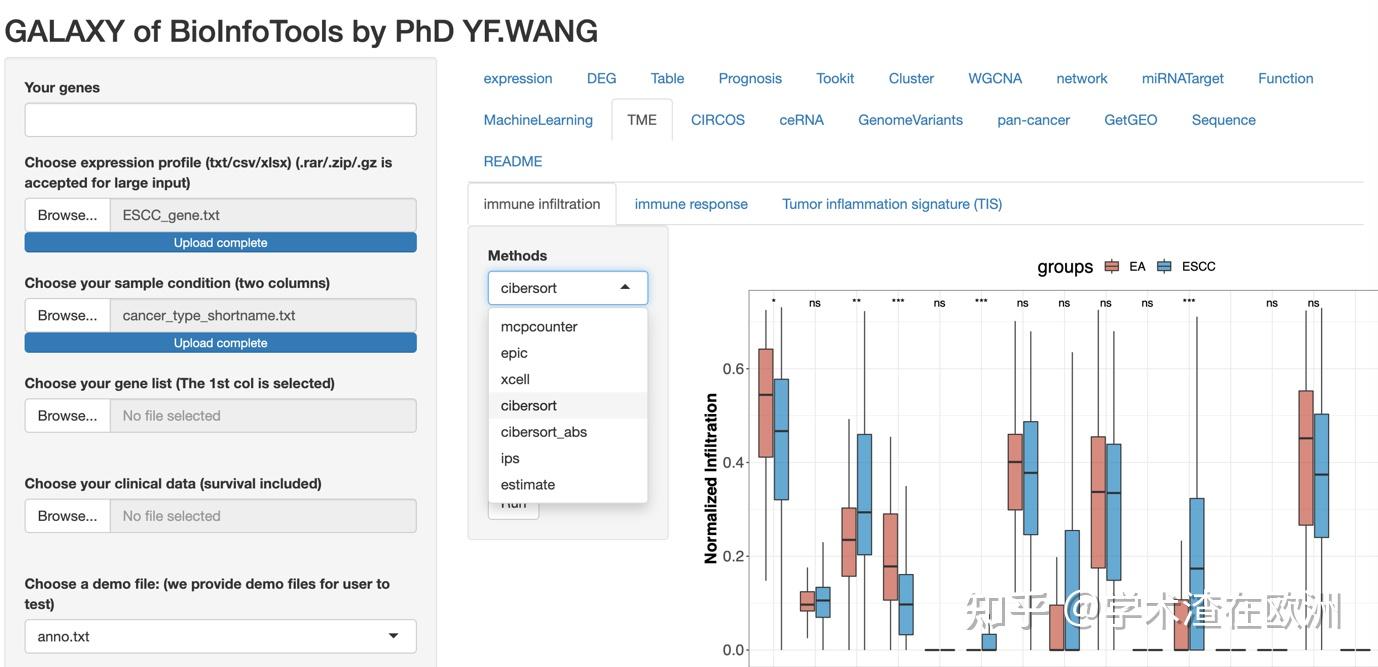Select the epic method option
1378x667 pixels.
point(514,353)
